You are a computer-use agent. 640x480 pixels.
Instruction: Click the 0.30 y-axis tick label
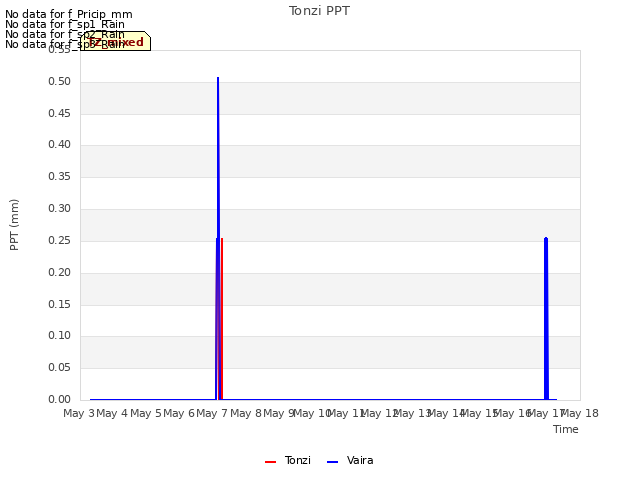point(60,209)
